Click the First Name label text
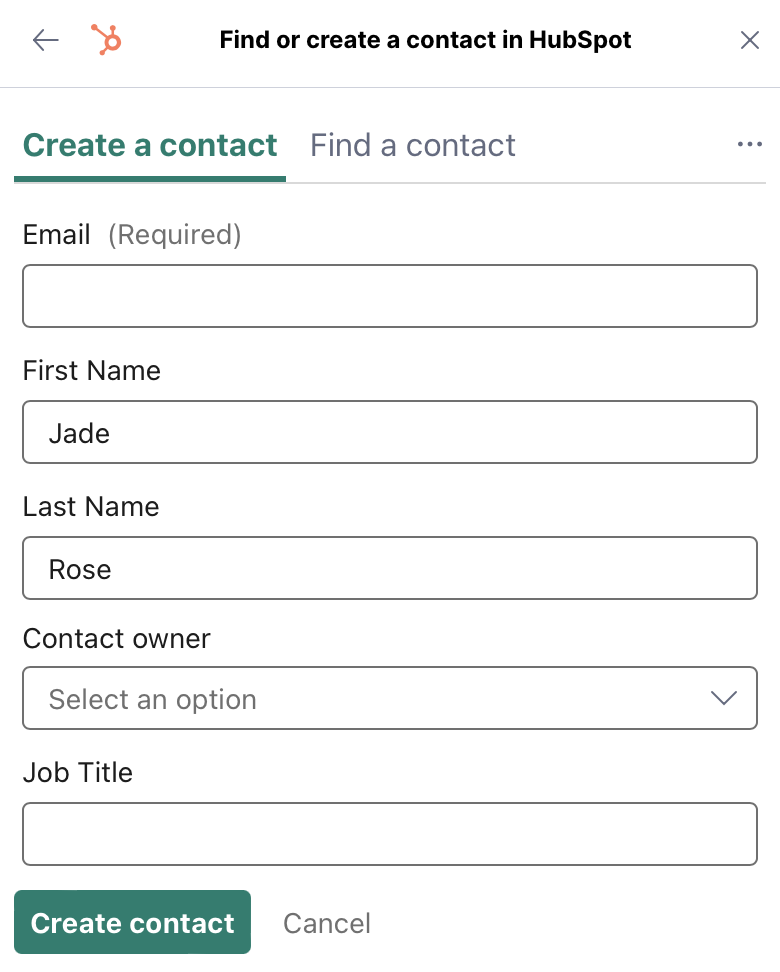The width and height of the screenshot is (780, 972). [x=92, y=371]
